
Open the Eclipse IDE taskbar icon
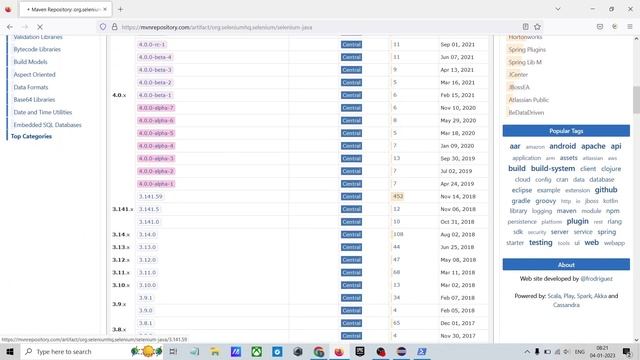pos(402,351)
